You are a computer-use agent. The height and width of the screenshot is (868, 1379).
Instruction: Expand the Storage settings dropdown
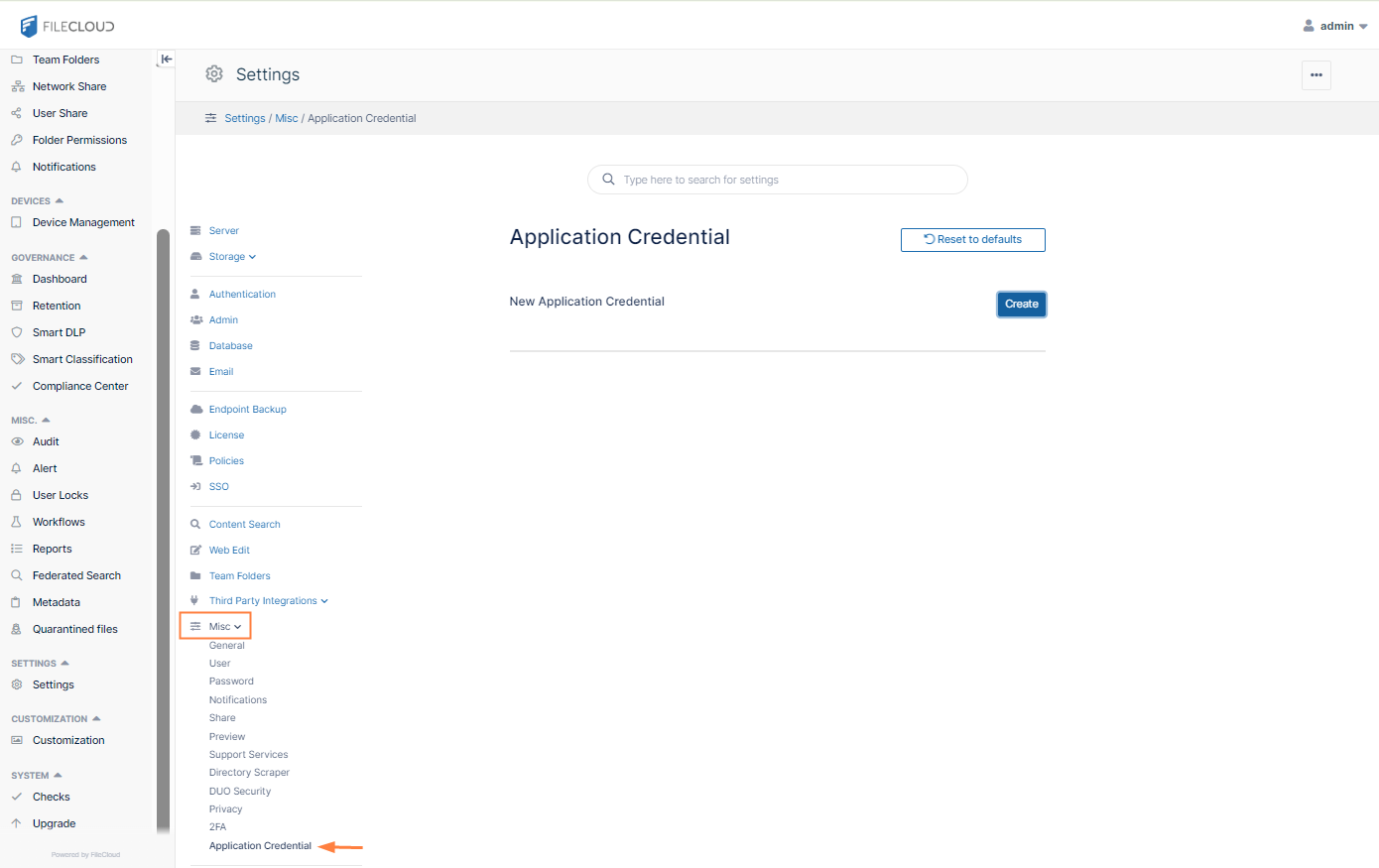point(232,257)
